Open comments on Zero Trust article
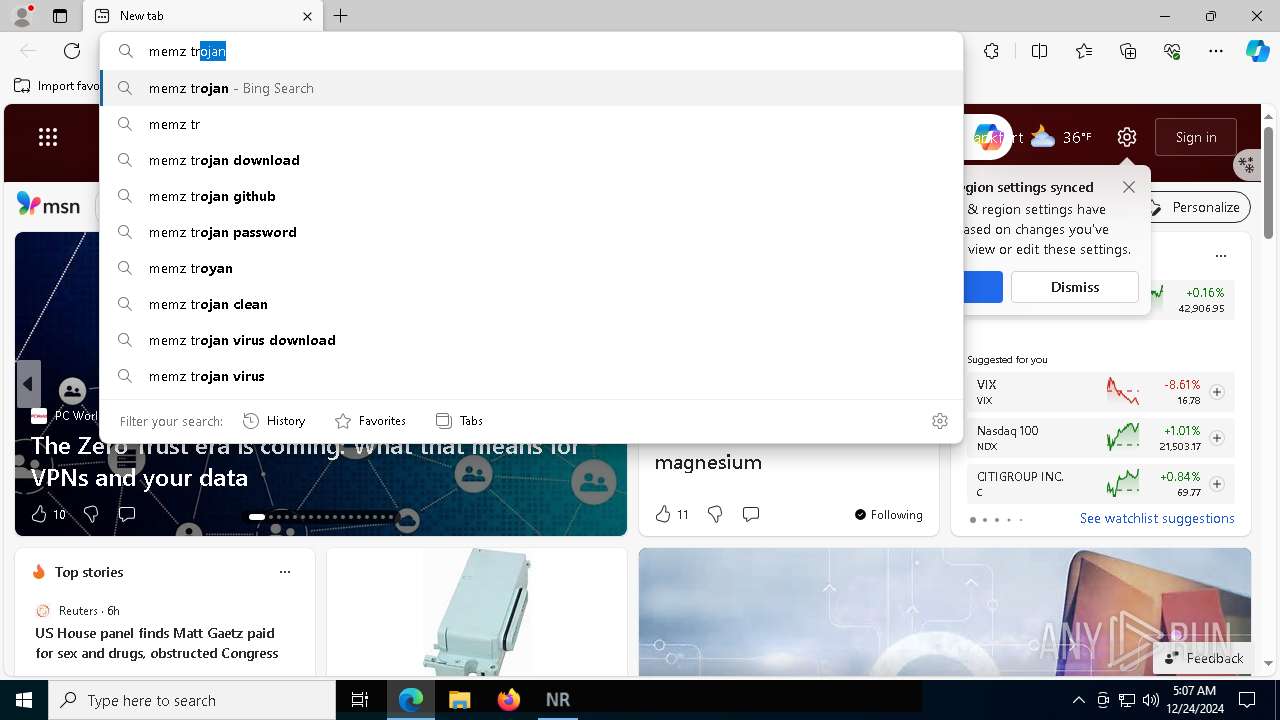This screenshot has height=720, width=1280. [x=127, y=514]
